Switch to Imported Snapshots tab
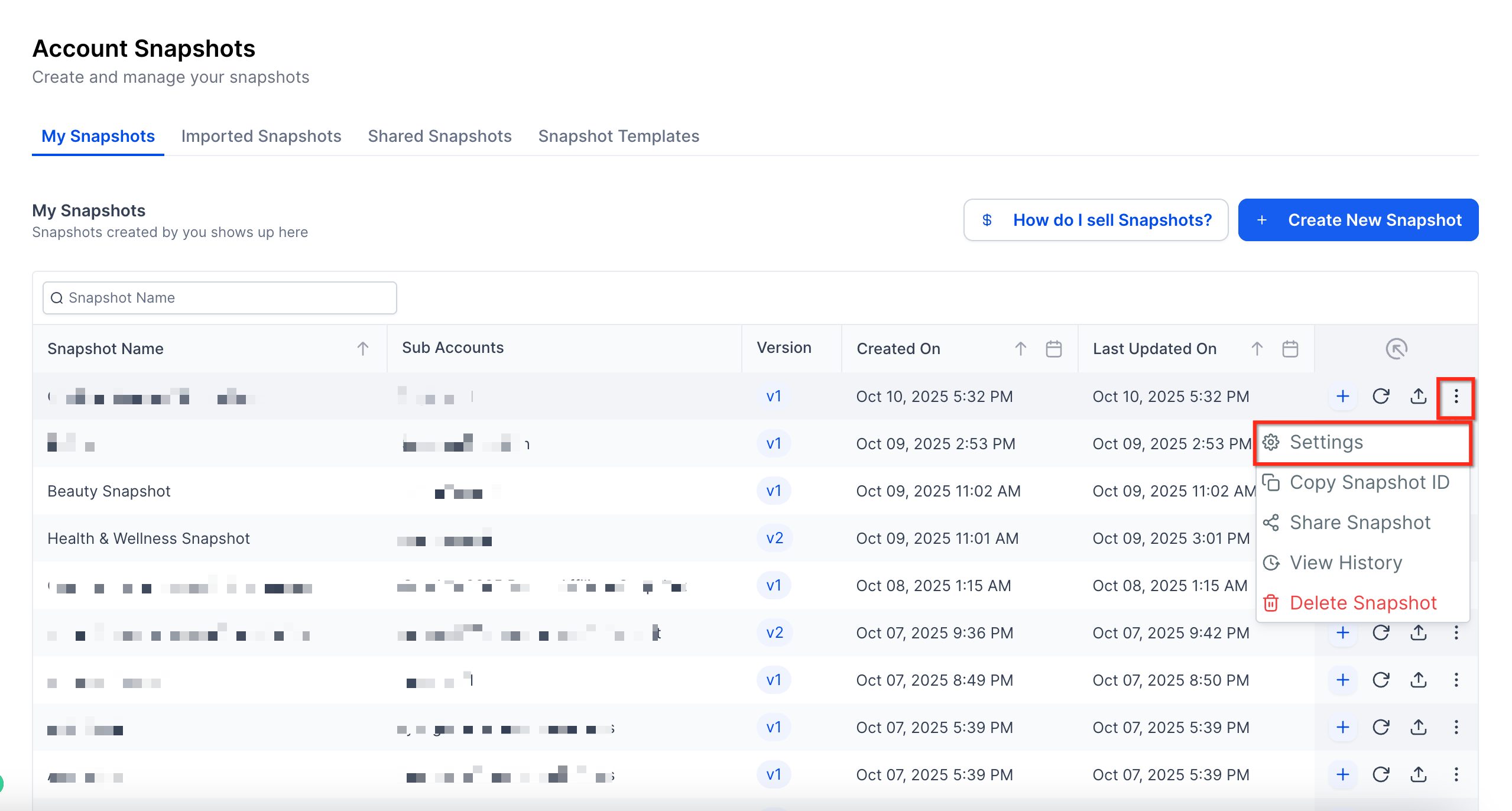 [261, 136]
